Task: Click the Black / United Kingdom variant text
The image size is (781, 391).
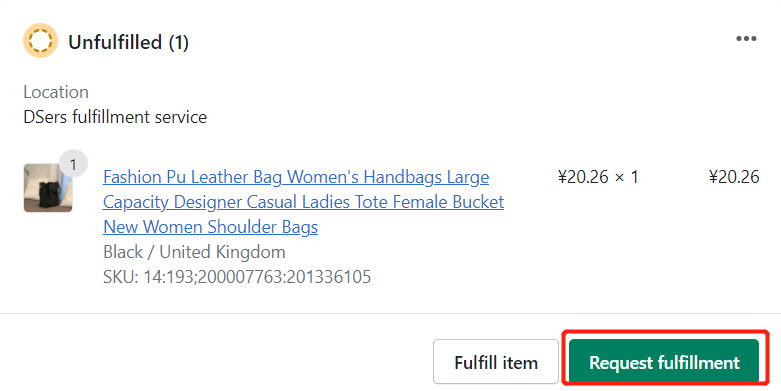Action: [x=194, y=252]
